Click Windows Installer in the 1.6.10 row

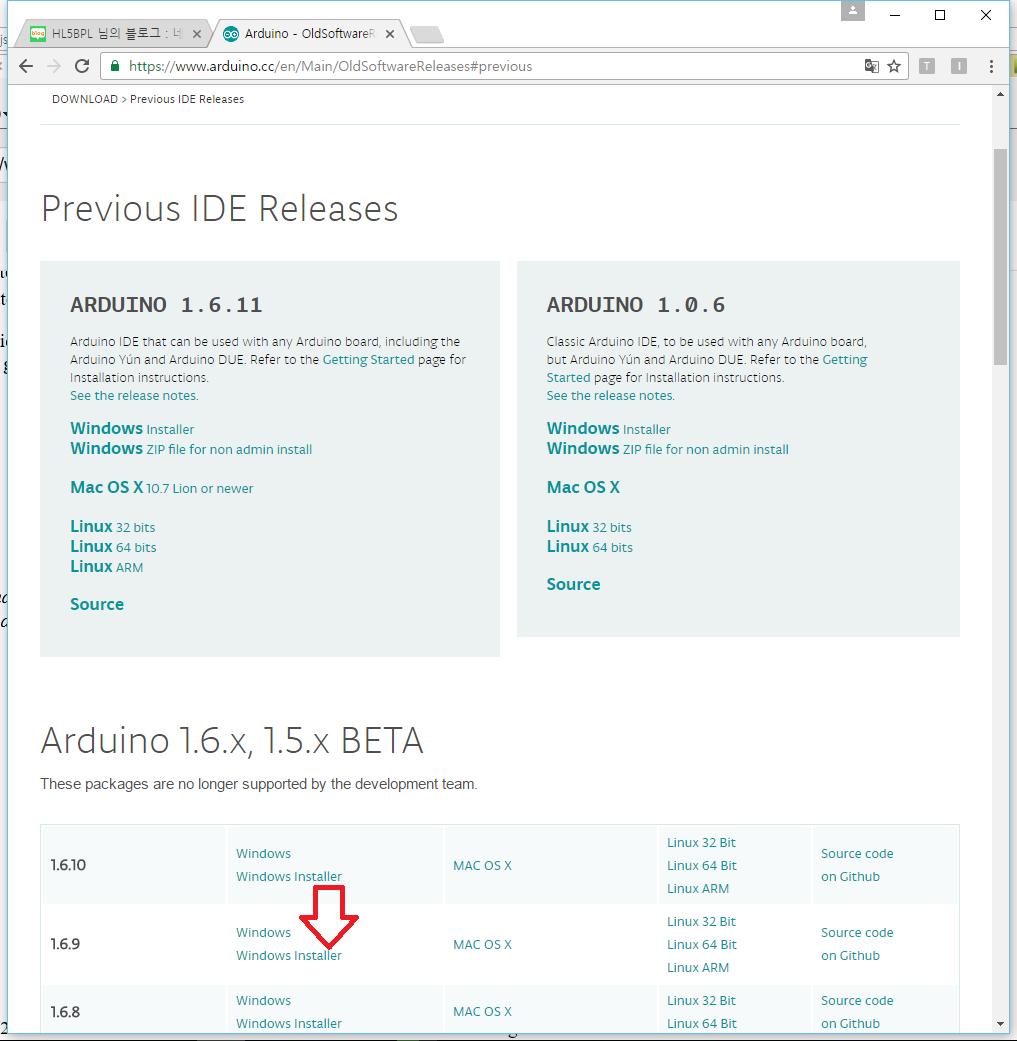coord(289,876)
